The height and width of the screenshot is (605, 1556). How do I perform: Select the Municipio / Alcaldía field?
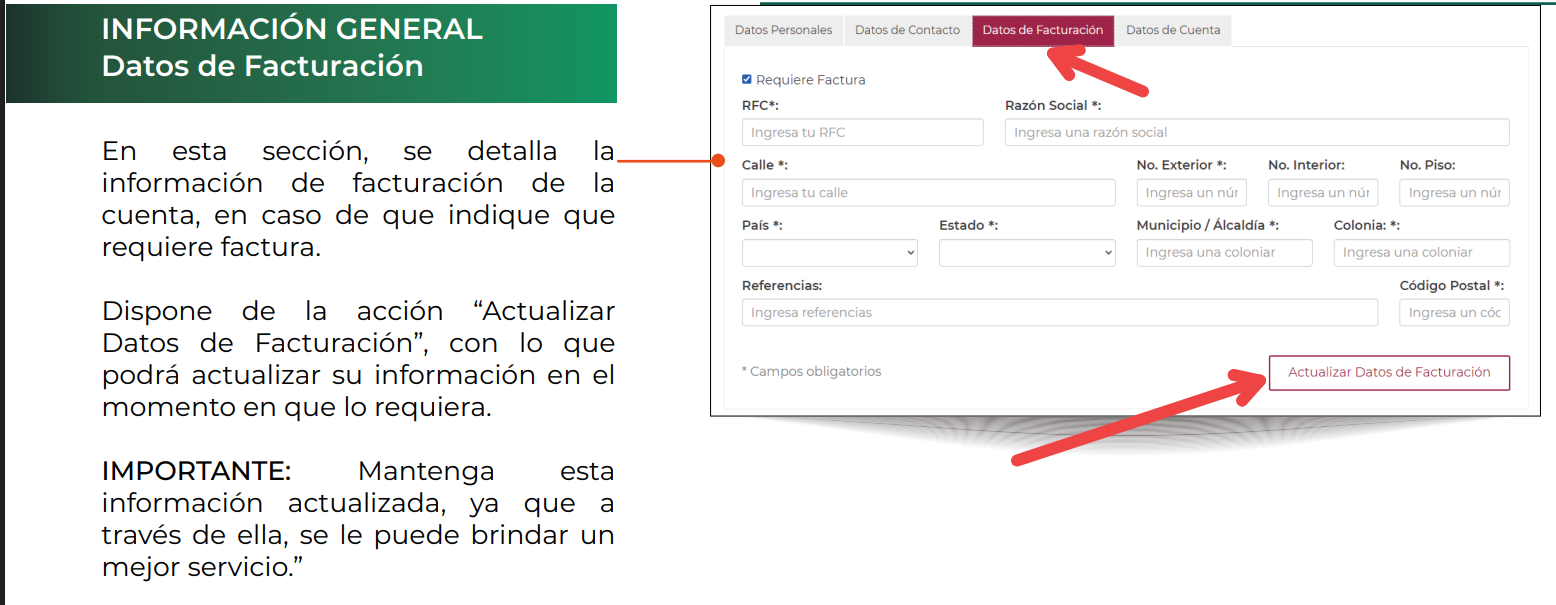[1225, 253]
